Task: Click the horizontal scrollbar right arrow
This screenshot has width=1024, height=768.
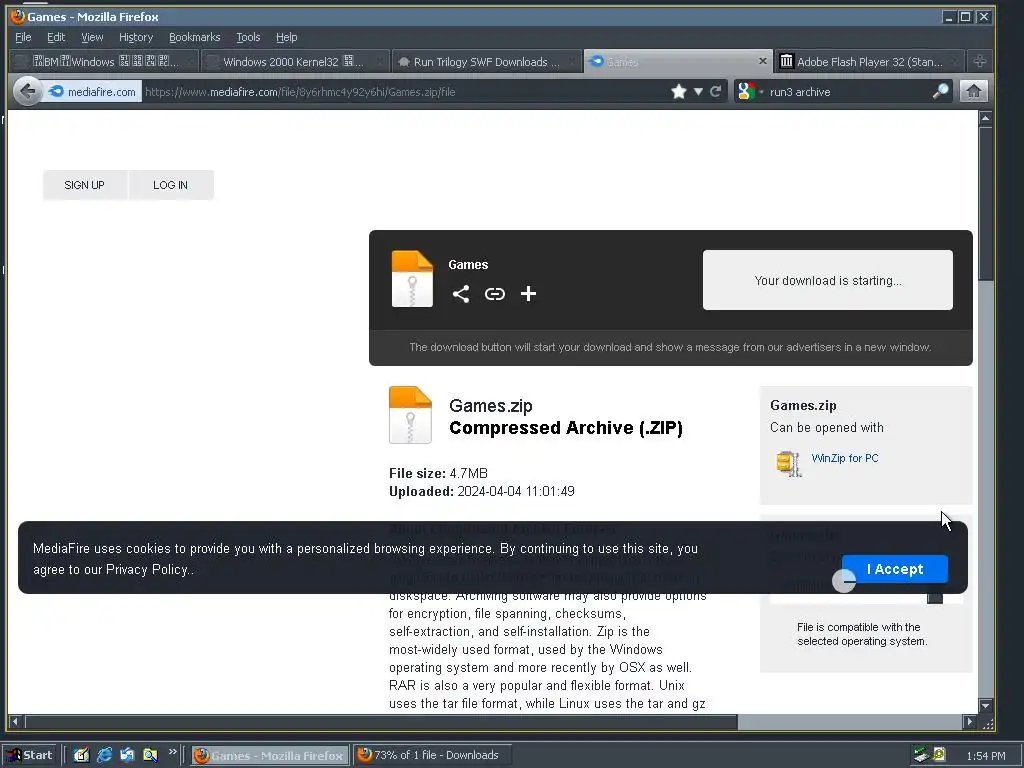Action: coord(970,722)
